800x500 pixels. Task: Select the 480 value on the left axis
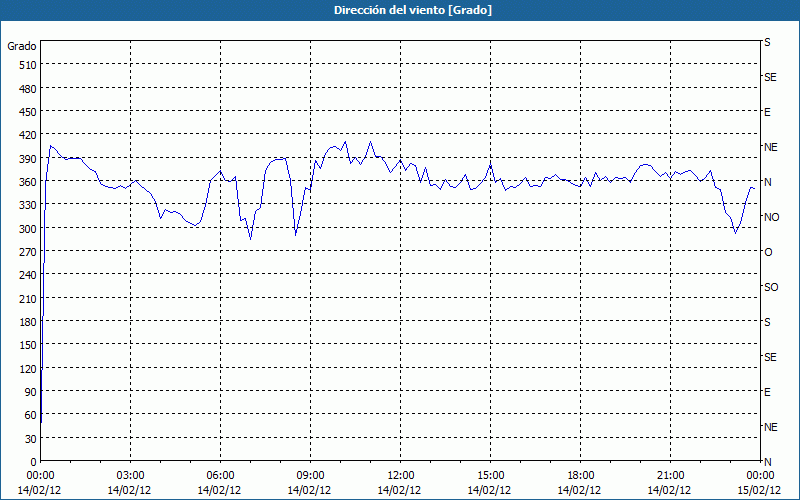pyautogui.click(x=28, y=89)
